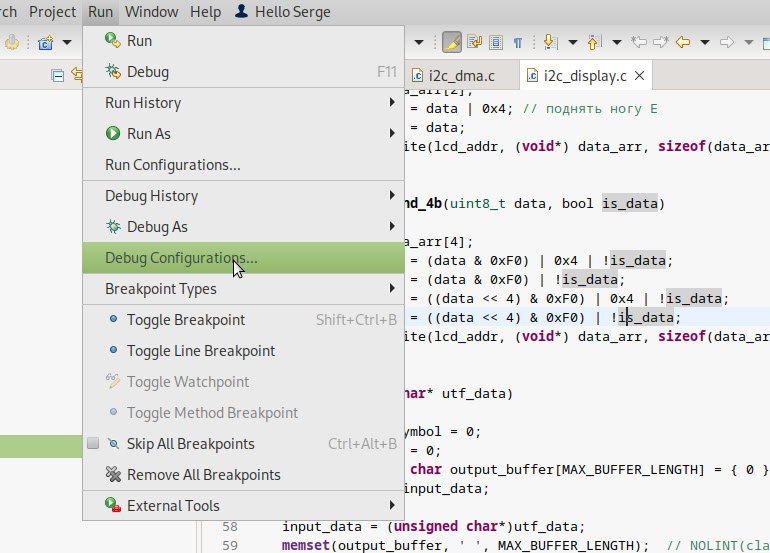The width and height of the screenshot is (770, 553).
Task: Open the Project menu
Action: [53, 12]
